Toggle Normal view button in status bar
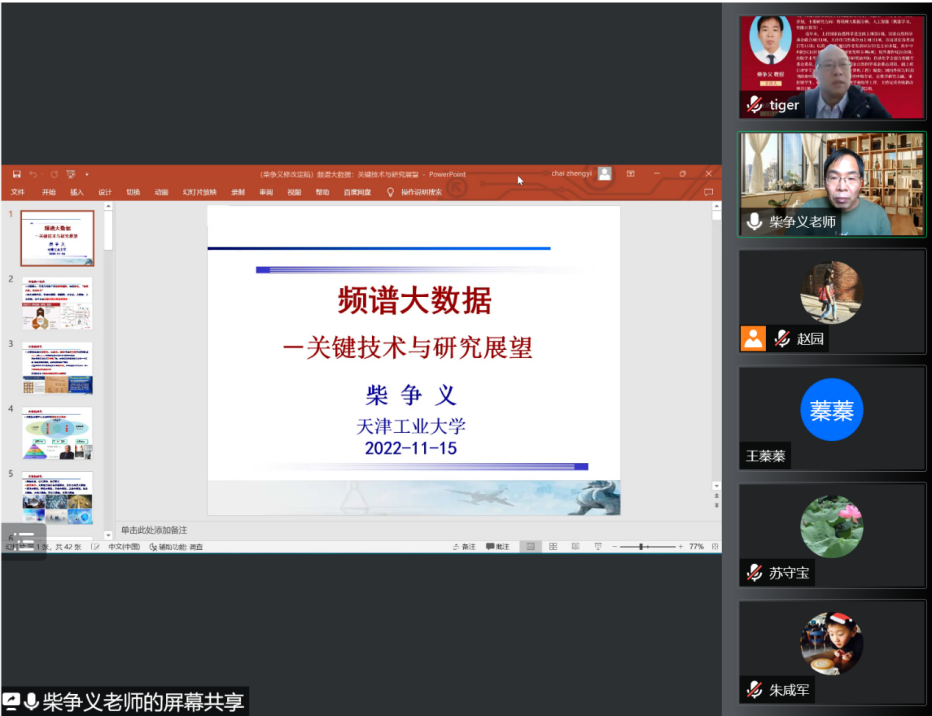The height and width of the screenshot is (716, 932). (x=531, y=547)
